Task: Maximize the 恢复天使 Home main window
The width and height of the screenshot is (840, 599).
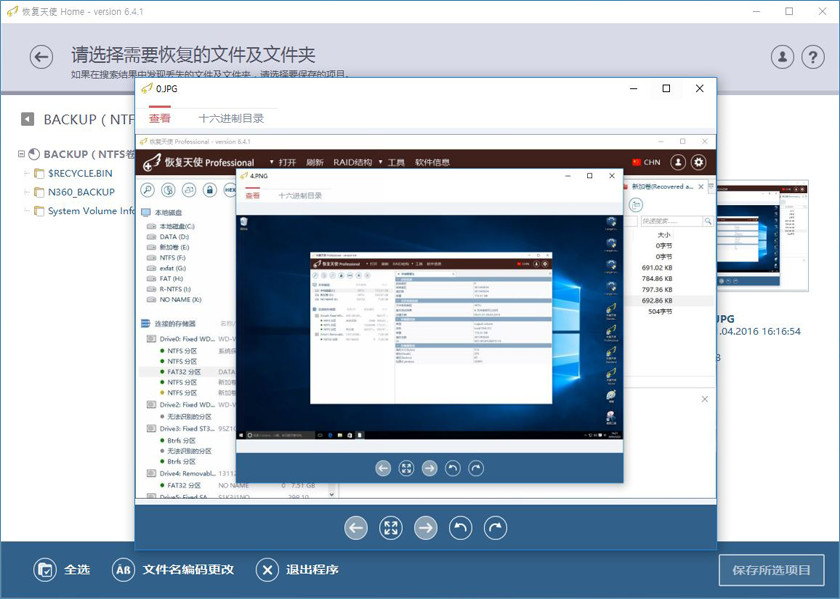Action: click(x=789, y=11)
